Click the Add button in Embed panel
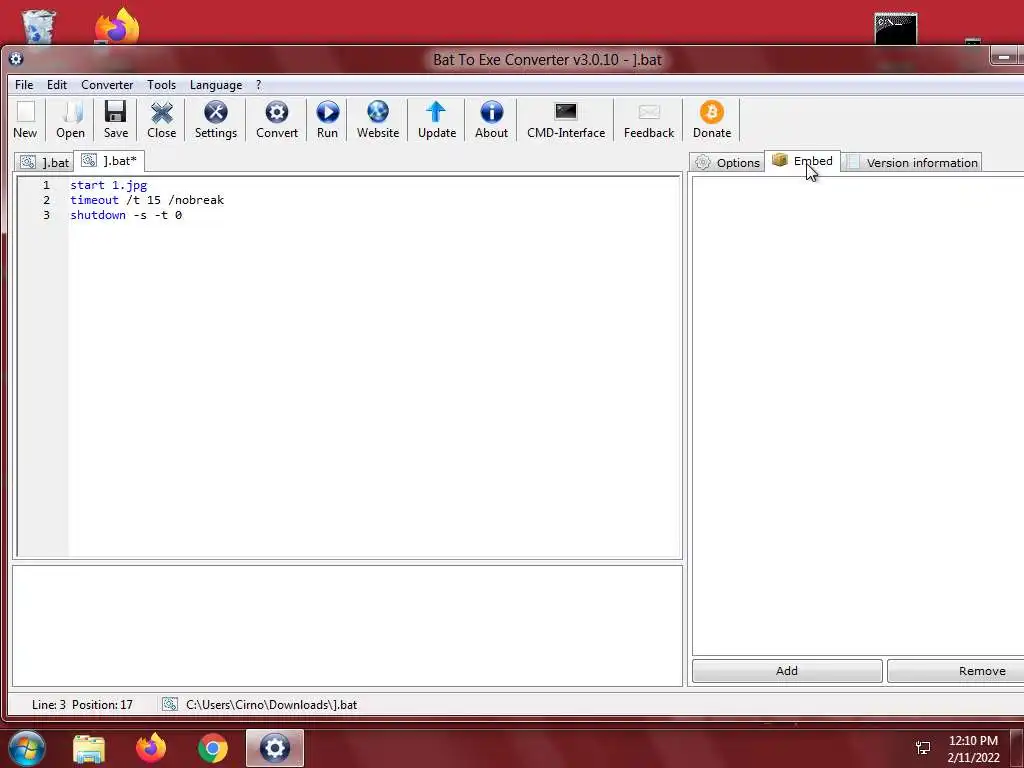Viewport: 1024px width, 768px height. point(787,671)
